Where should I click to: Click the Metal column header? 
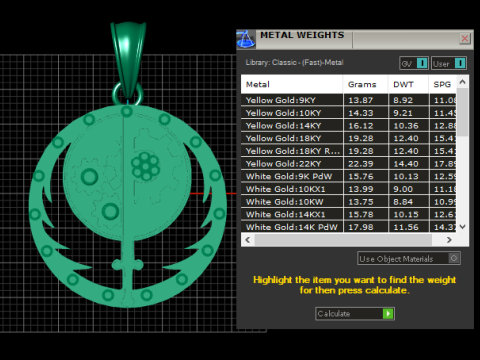point(292,84)
